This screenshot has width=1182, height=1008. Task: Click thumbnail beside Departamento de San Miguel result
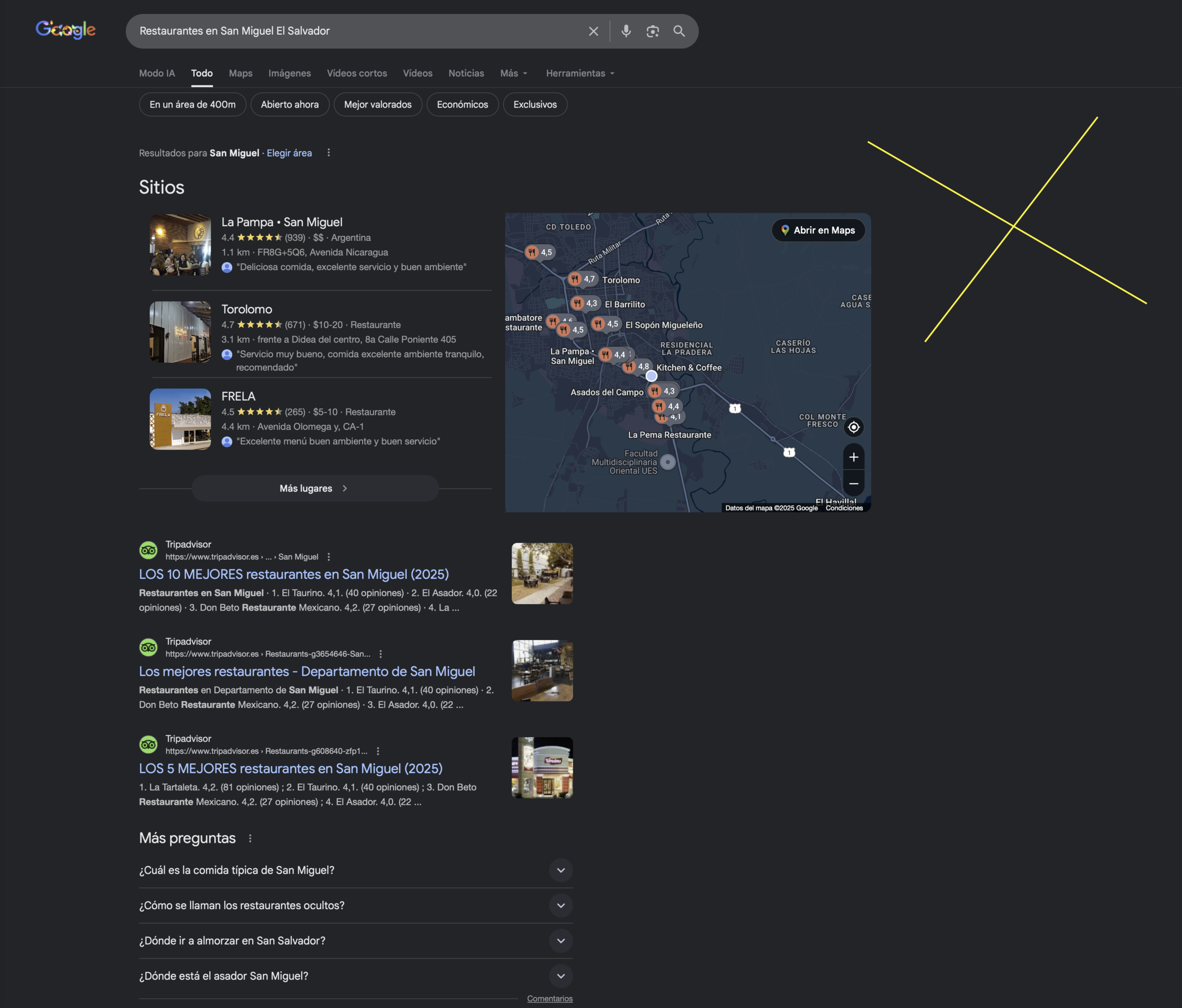[x=542, y=671]
